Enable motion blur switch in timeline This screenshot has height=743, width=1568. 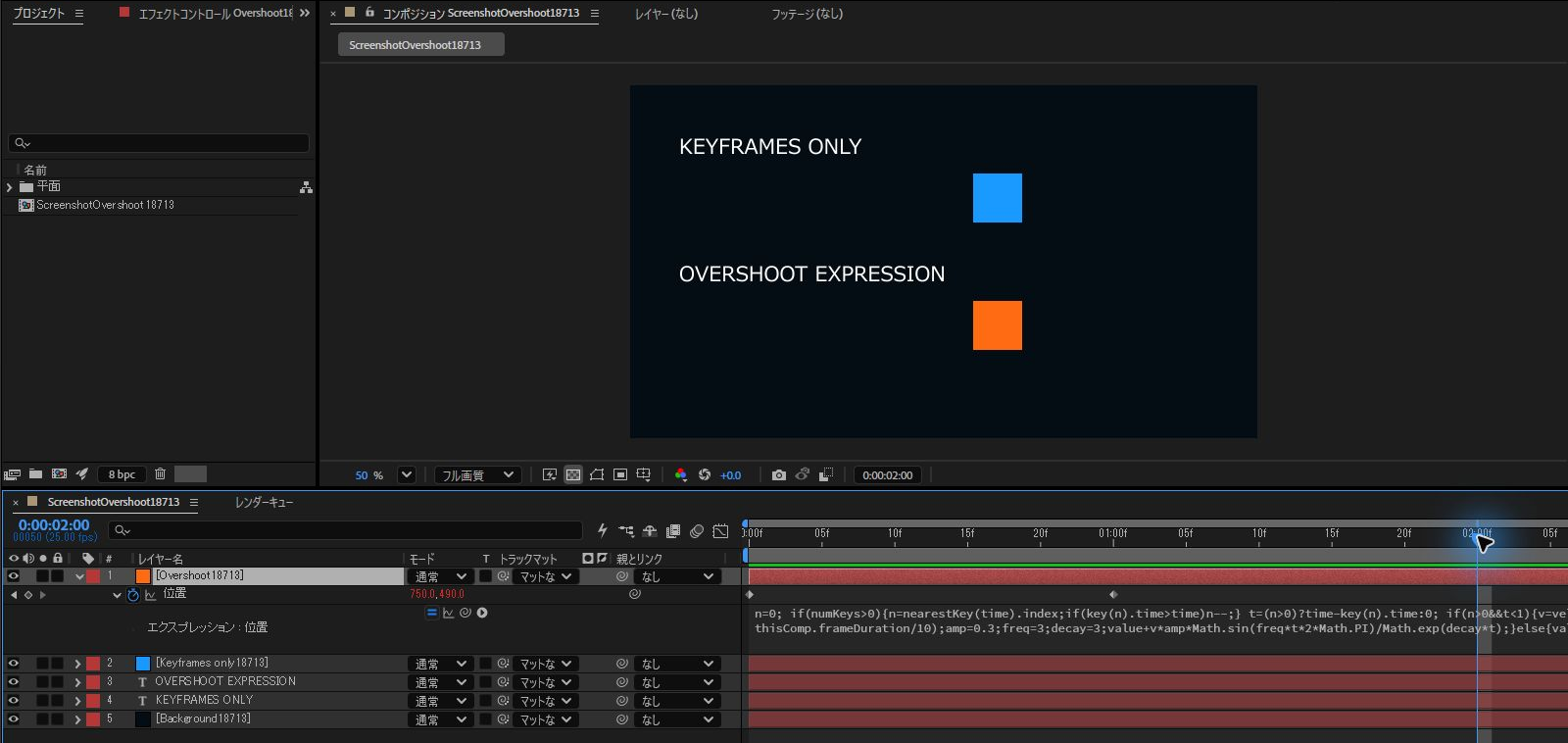(696, 531)
